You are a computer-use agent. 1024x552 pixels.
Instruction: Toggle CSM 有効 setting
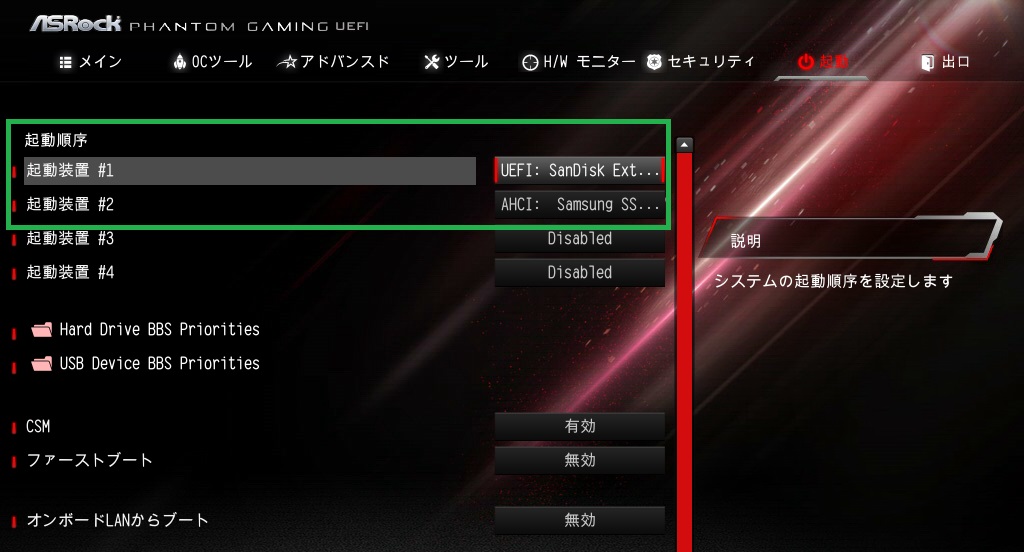click(x=579, y=427)
